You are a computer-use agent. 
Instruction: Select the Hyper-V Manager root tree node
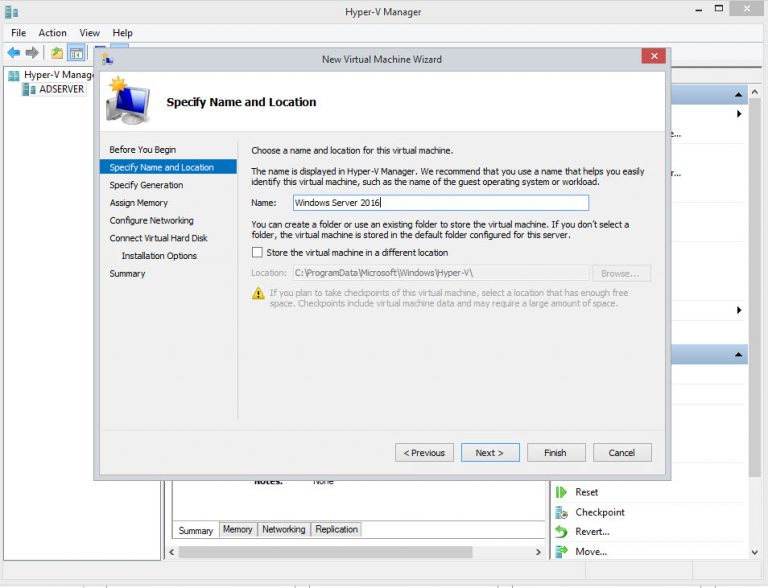59,75
